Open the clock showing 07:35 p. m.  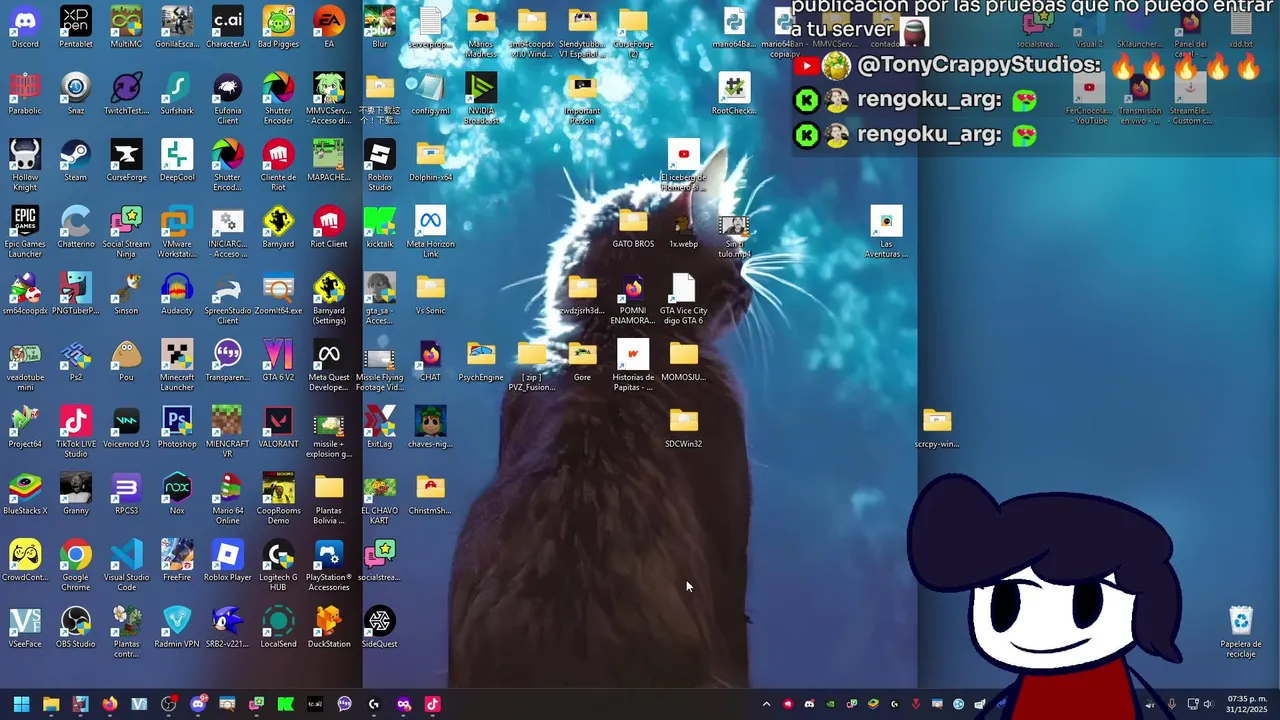point(1247,704)
